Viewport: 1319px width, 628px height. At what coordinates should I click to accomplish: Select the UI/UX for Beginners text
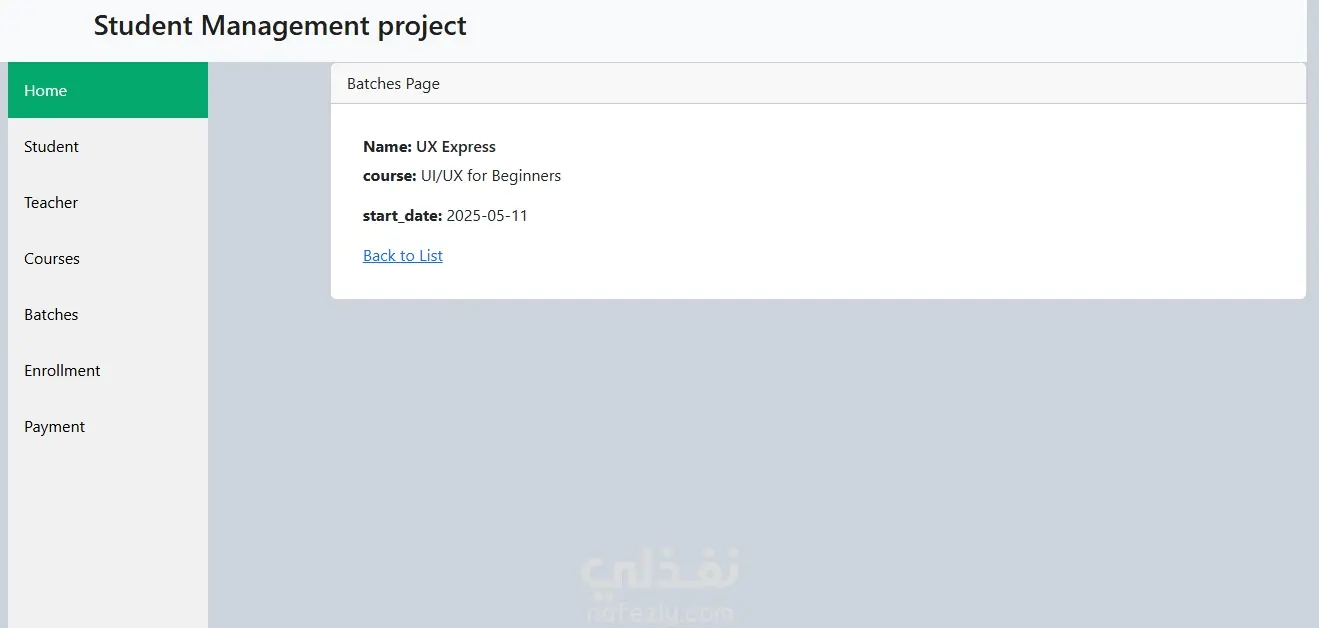tap(491, 176)
